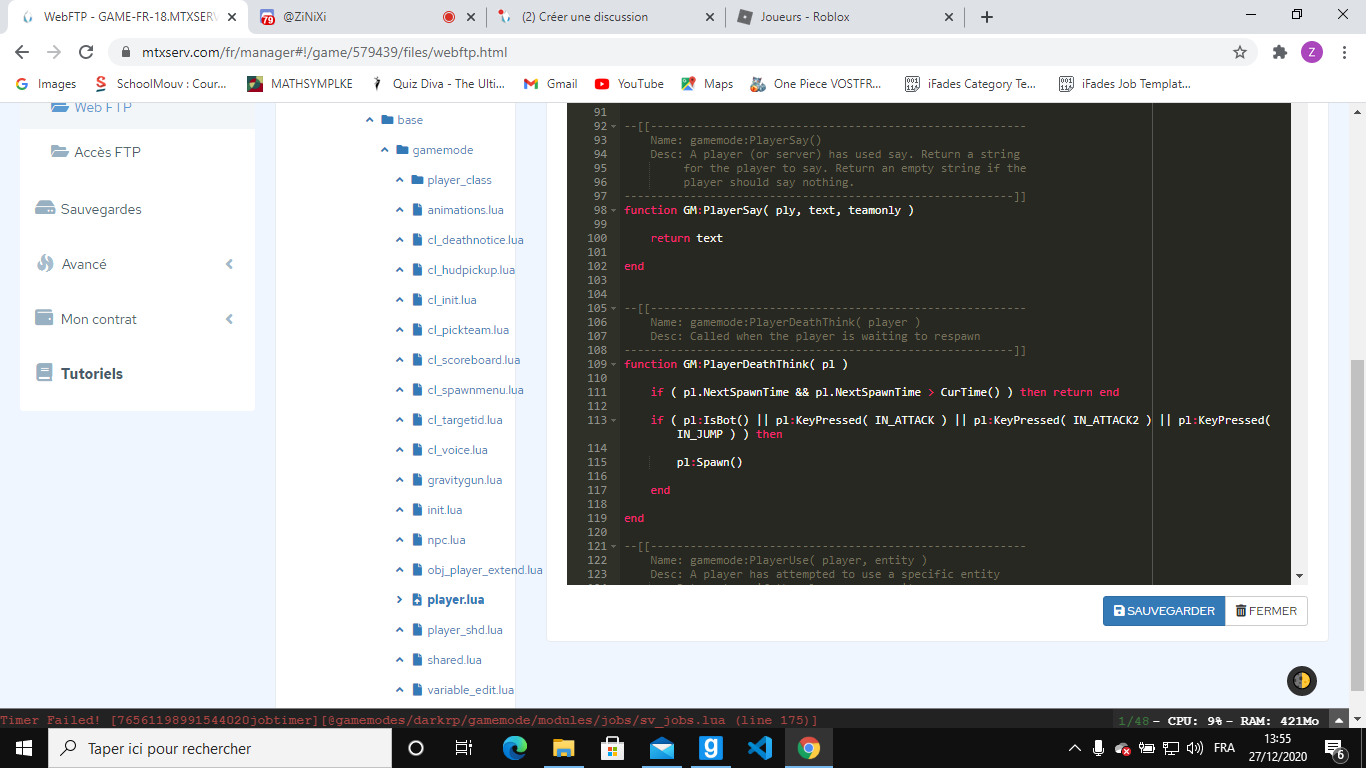The width and height of the screenshot is (1366, 768).
Task: Click the Sauvegardes drive icon
Action: 44,209
